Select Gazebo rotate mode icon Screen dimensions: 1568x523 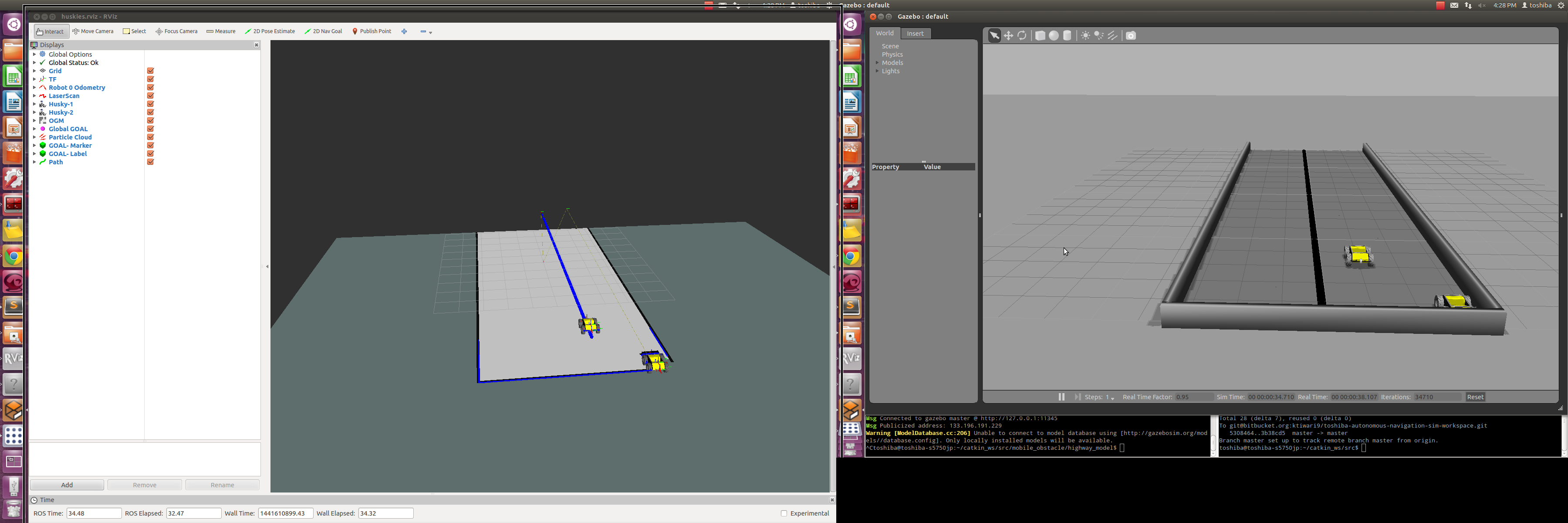point(1023,36)
